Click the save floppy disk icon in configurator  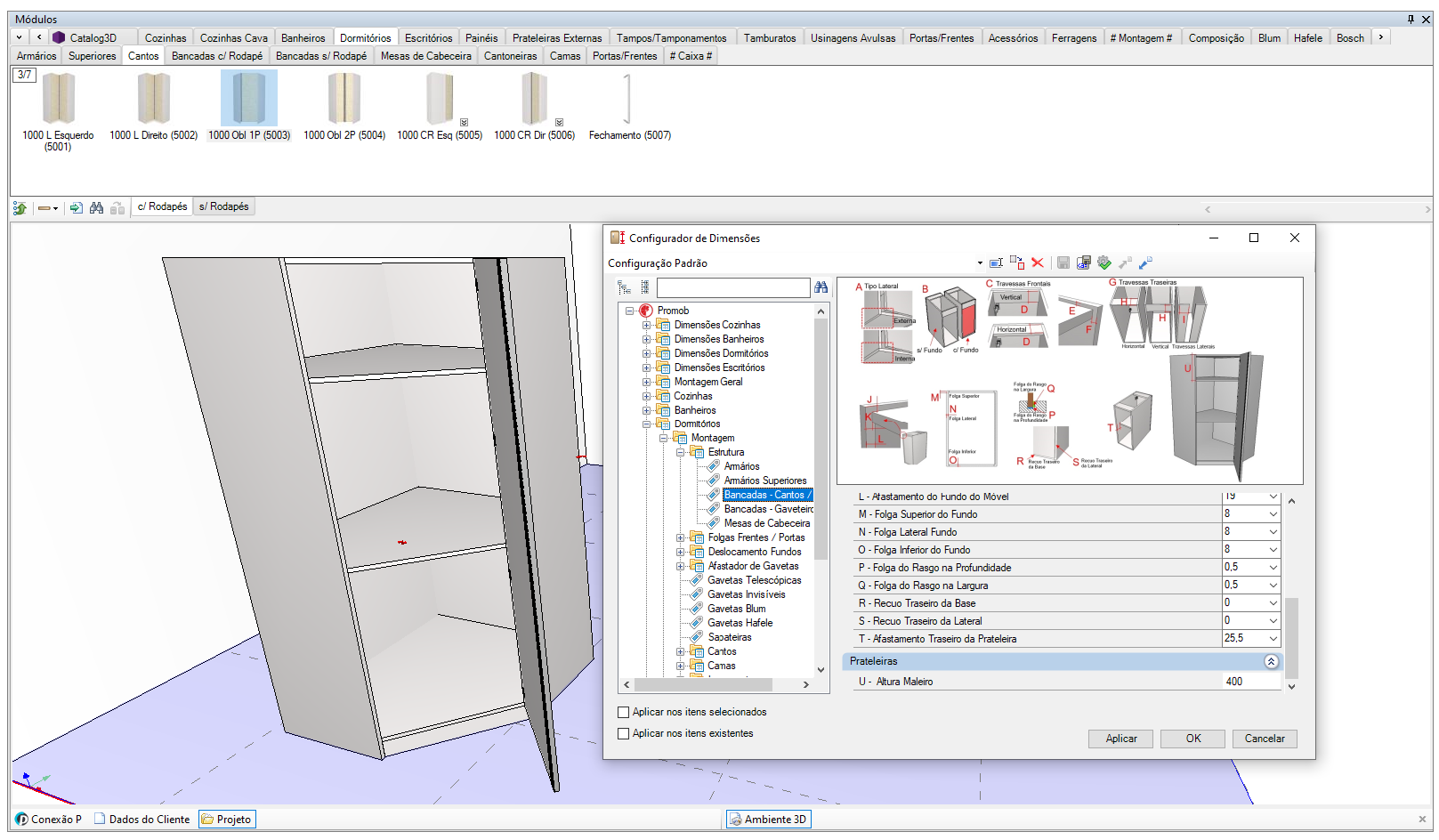click(x=1063, y=262)
